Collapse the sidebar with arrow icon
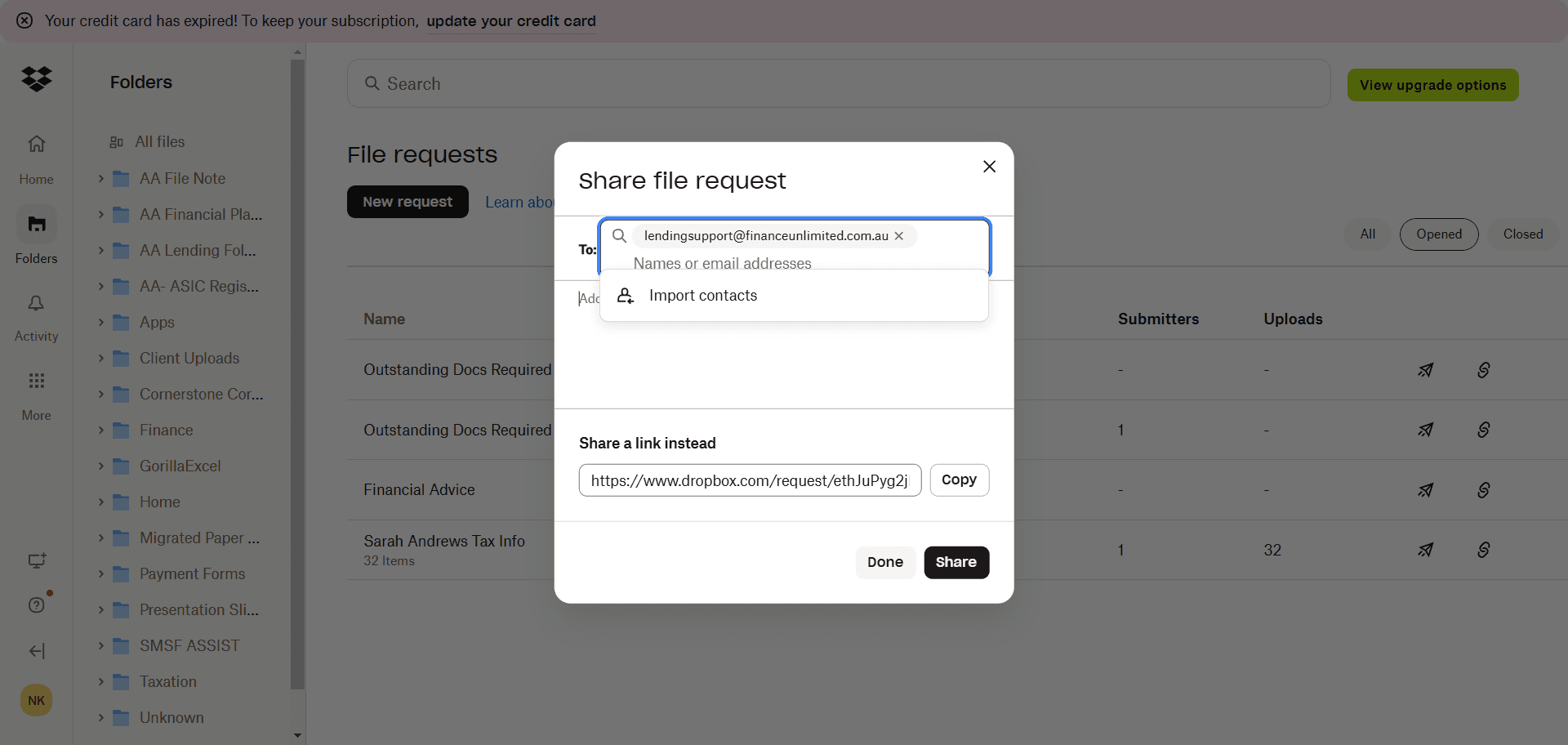 click(37, 651)
